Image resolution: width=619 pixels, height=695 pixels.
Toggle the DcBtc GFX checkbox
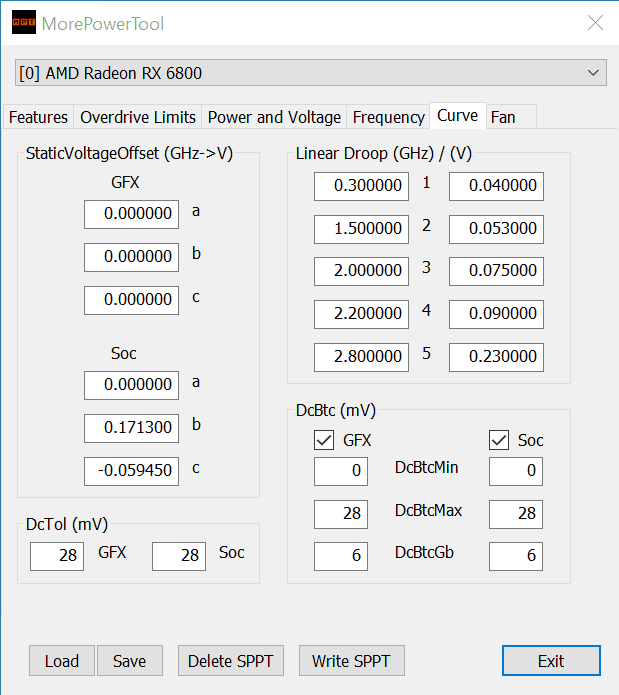tap(324, 440)
